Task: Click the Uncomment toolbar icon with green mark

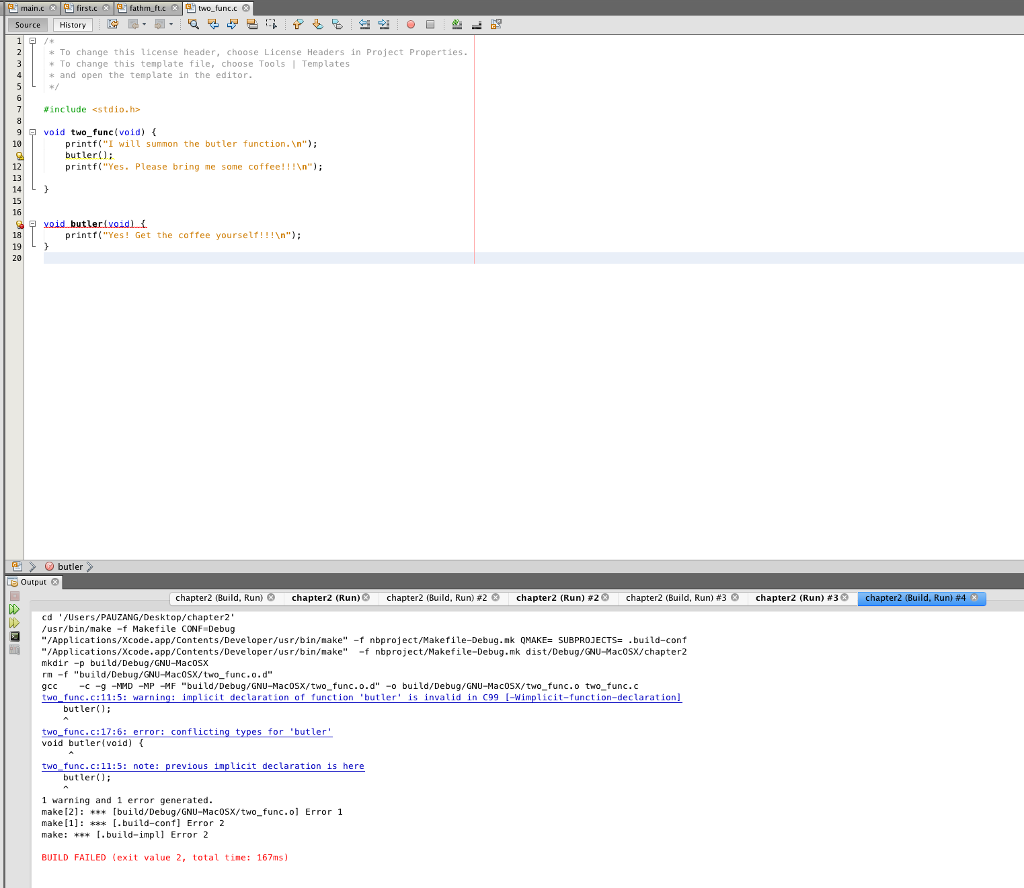Action: point(457,24)
